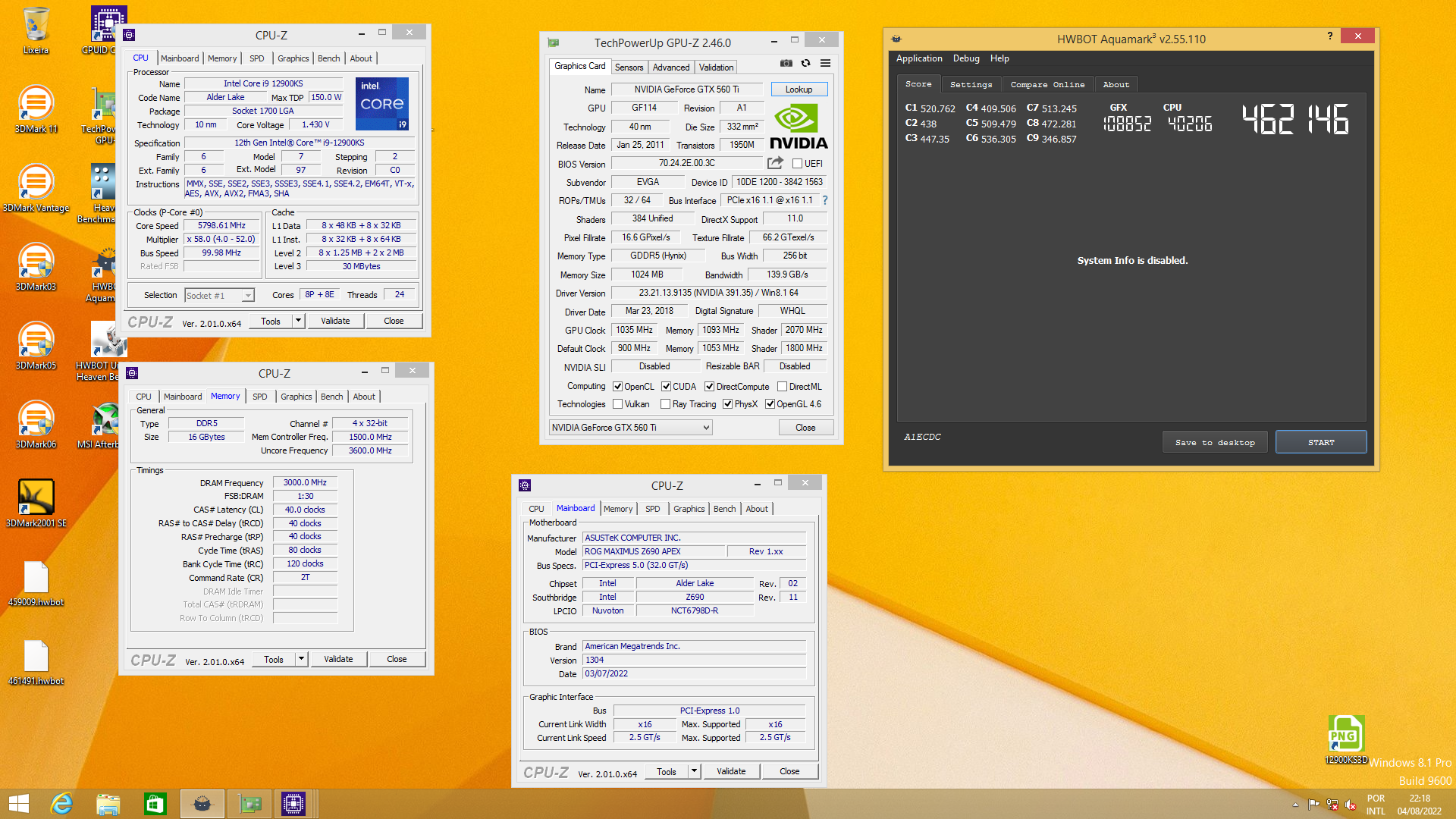Open the Compare Online tab in Aquamark
The image size is (1456, 819).
point(1047,84)
